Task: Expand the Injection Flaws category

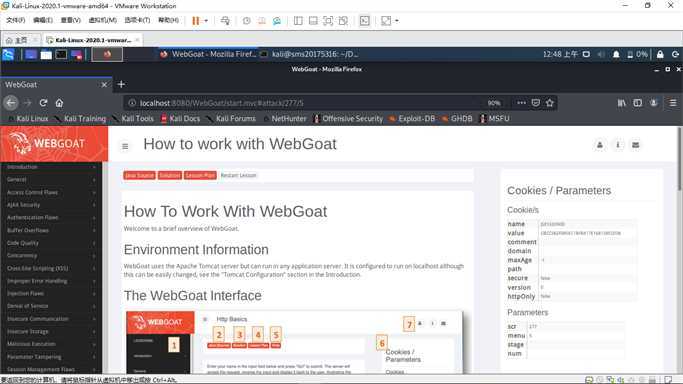Action: (x=51, y=294)
